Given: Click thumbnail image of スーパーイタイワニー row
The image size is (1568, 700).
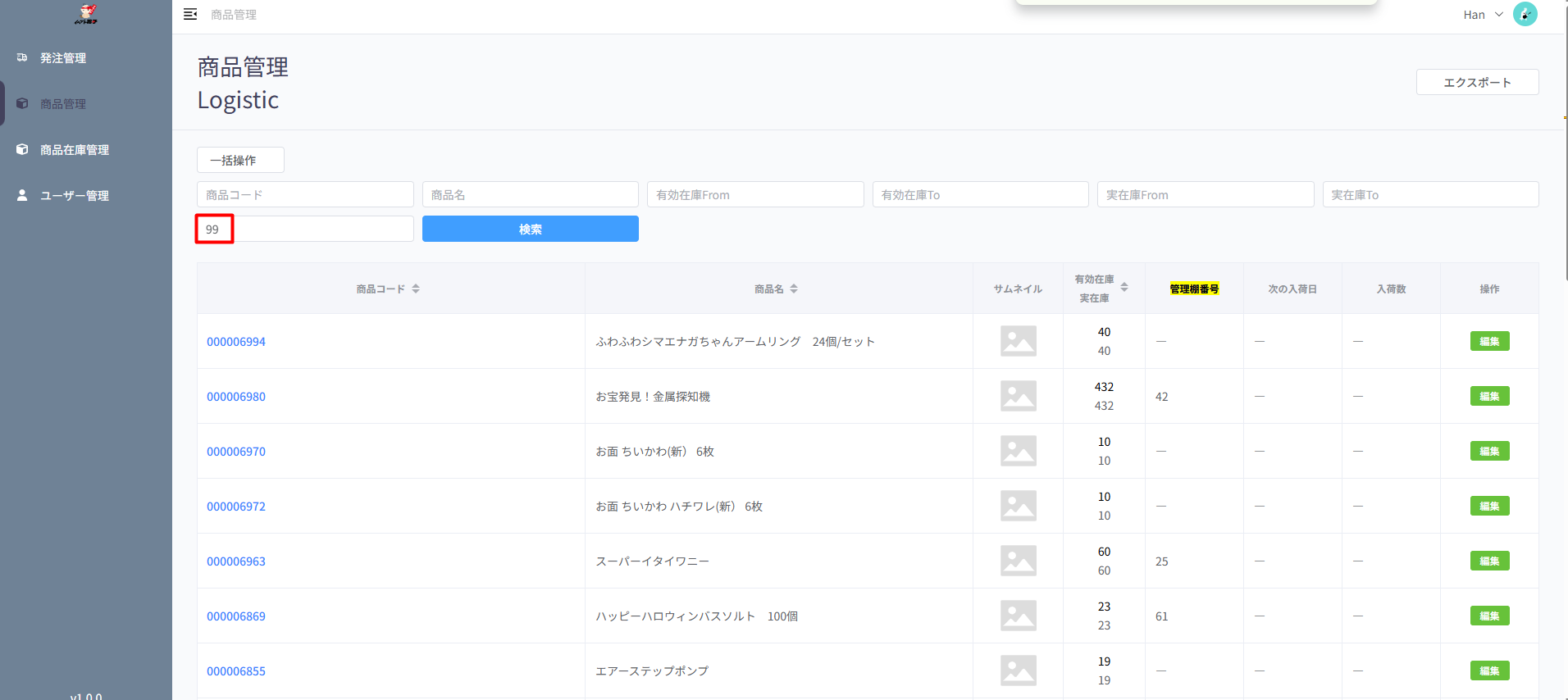Looking at the screenshot, I should click(x=1018, y=561).
